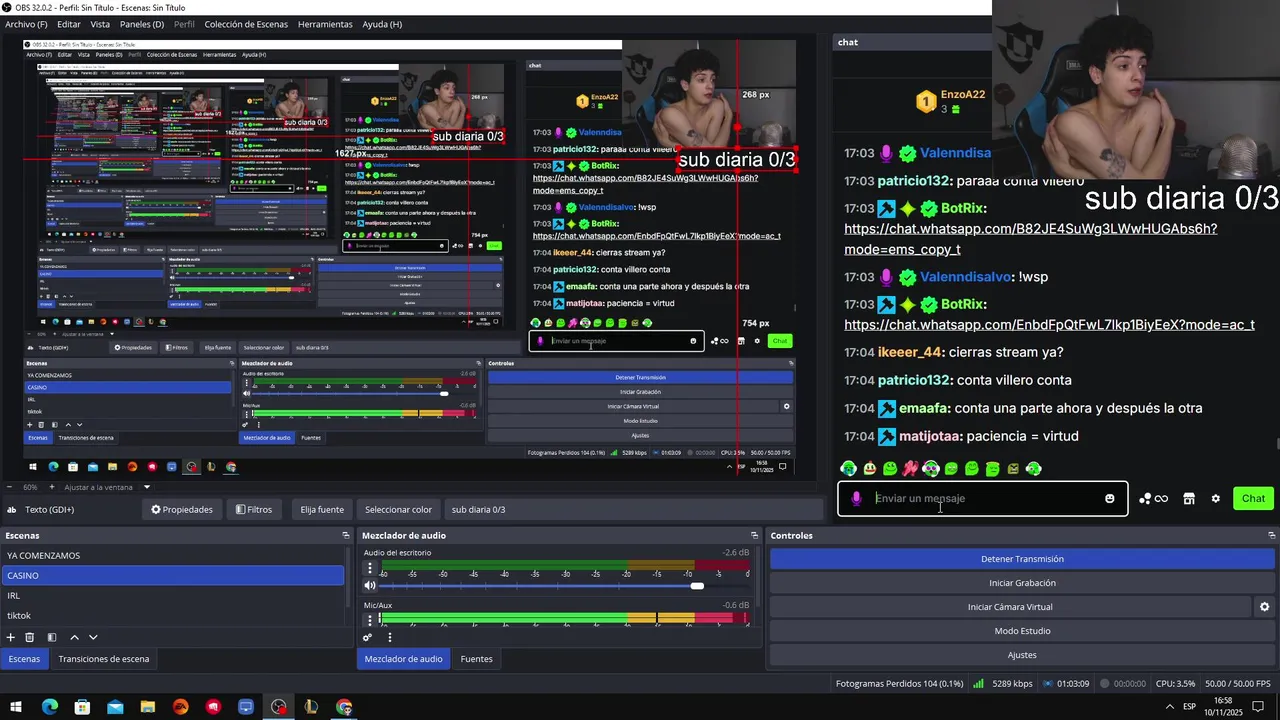The image size is (1280, 720).
Task: Switch to Fuentes tab
Action: point(476,659)
